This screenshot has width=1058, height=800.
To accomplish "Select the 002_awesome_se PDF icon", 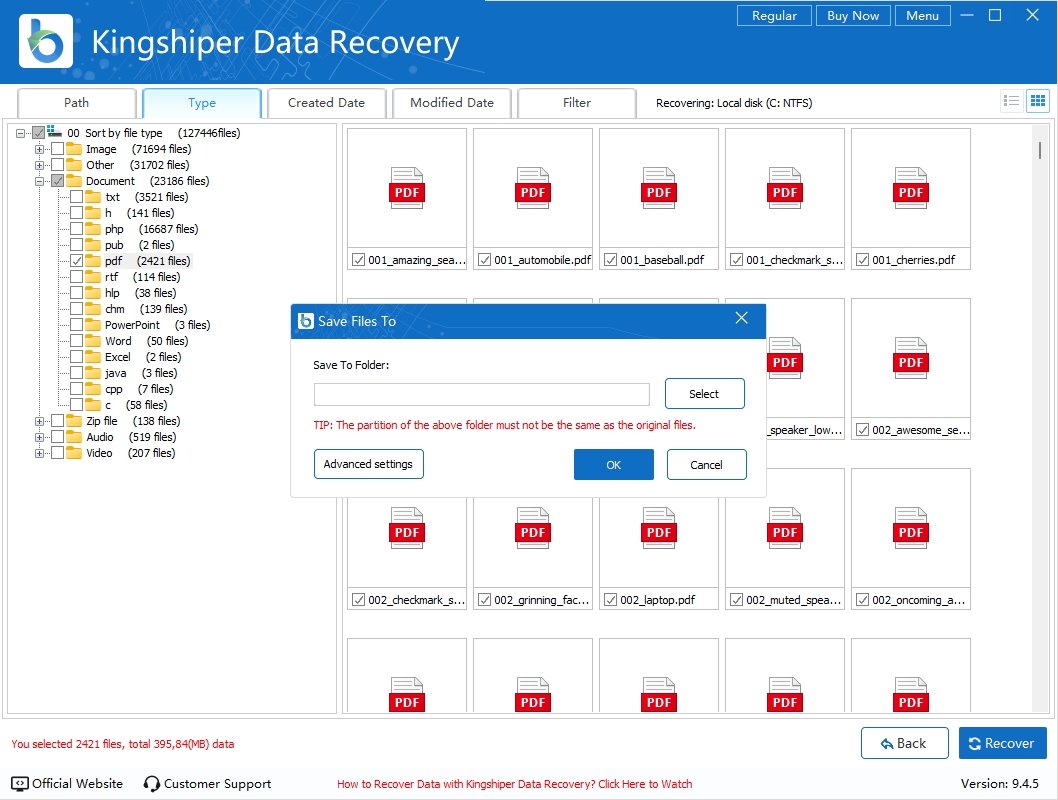I will (911, 358).
